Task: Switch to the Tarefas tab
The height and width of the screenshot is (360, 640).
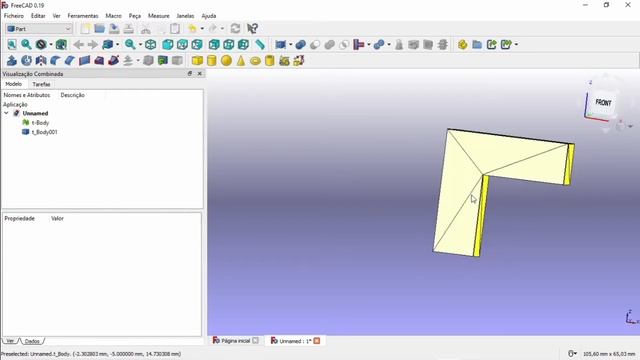Action: tap(41, 84)
